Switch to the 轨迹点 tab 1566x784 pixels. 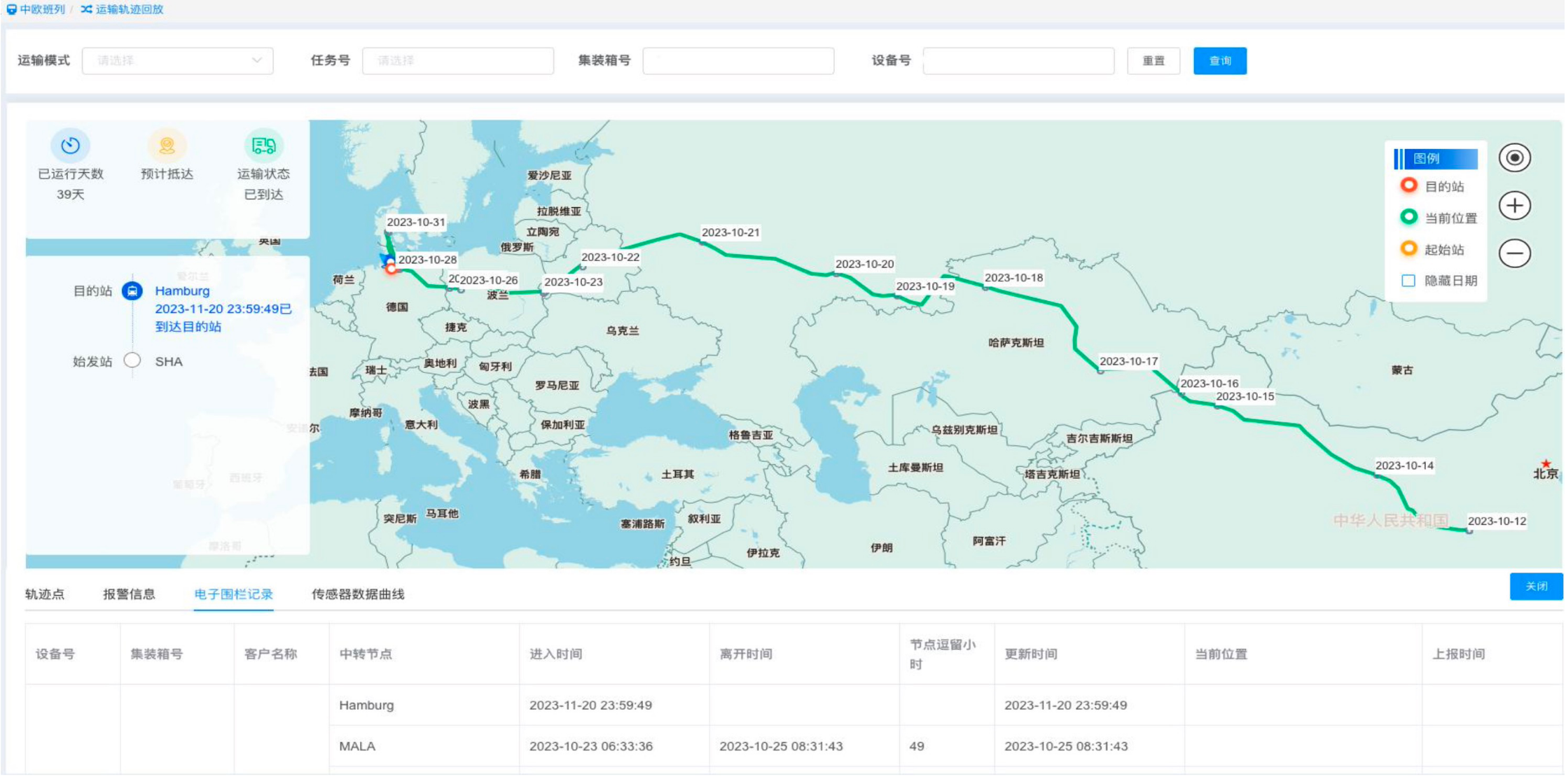pos(45,594)
